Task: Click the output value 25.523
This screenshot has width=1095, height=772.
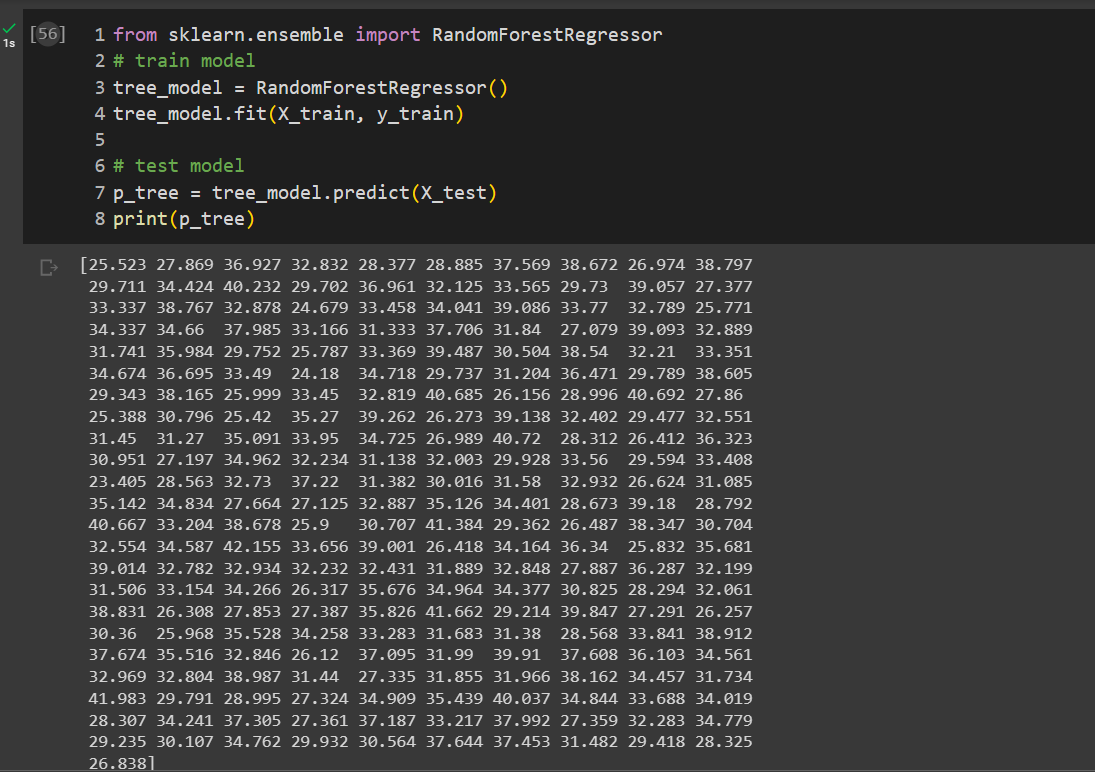Action: click(117, 265)
